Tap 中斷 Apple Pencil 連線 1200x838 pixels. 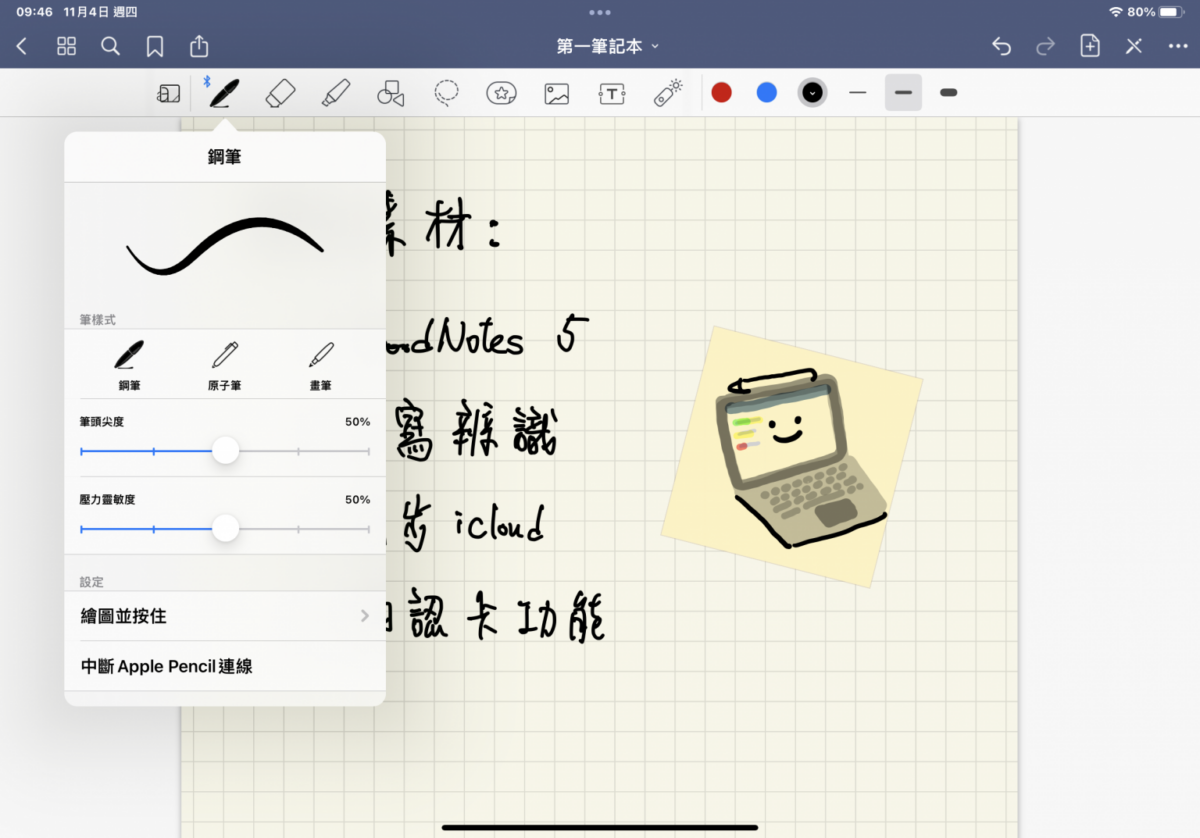pyautogui.click(x=225, y=666)
